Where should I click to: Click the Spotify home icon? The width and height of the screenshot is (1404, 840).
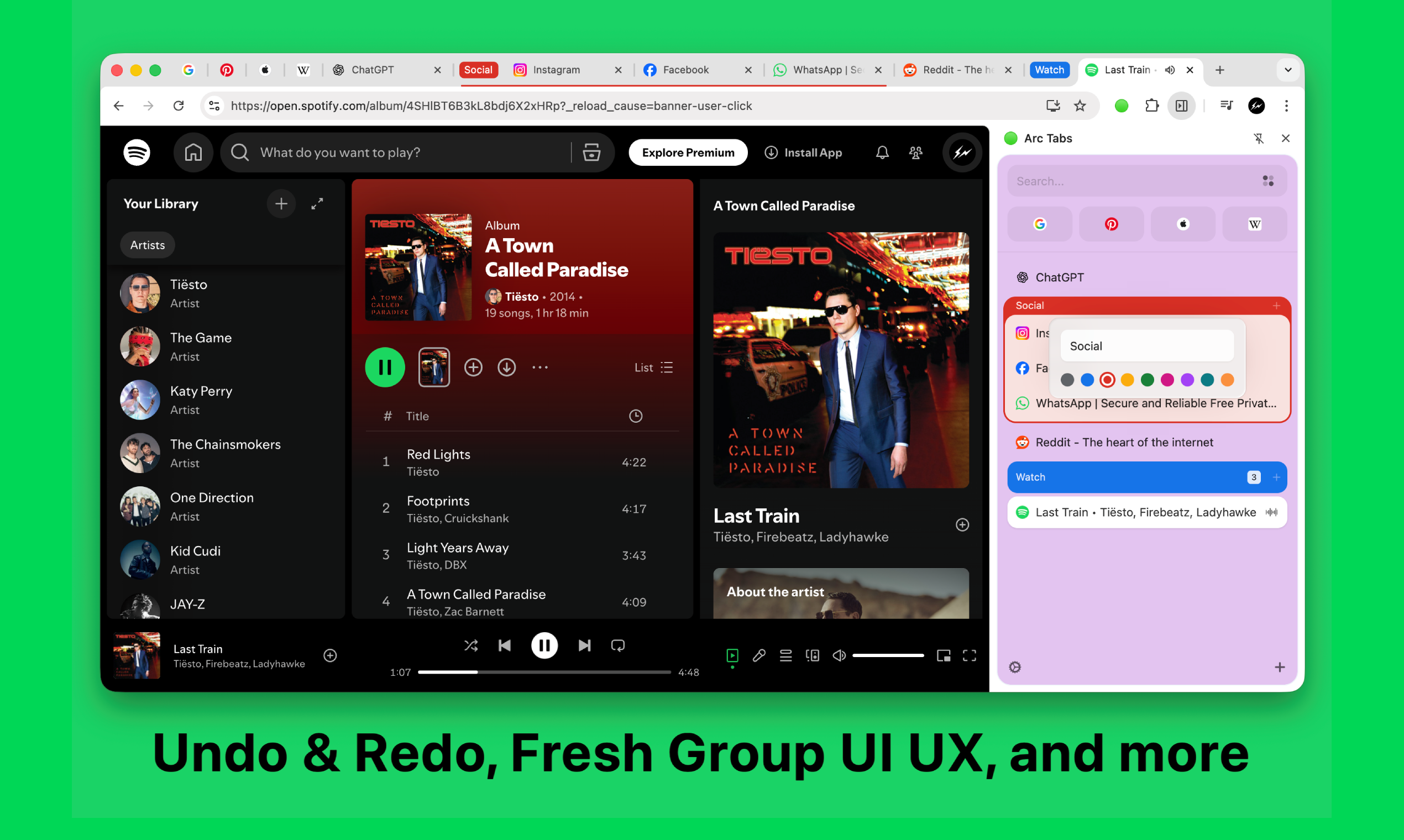coord(193,153)
